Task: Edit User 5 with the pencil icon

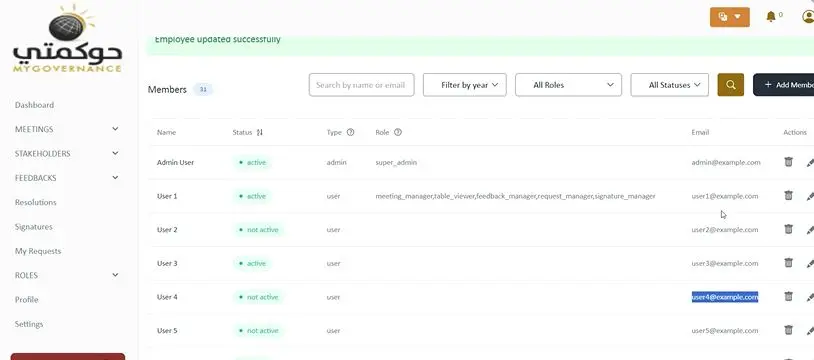Action: (x=810, y=331)
